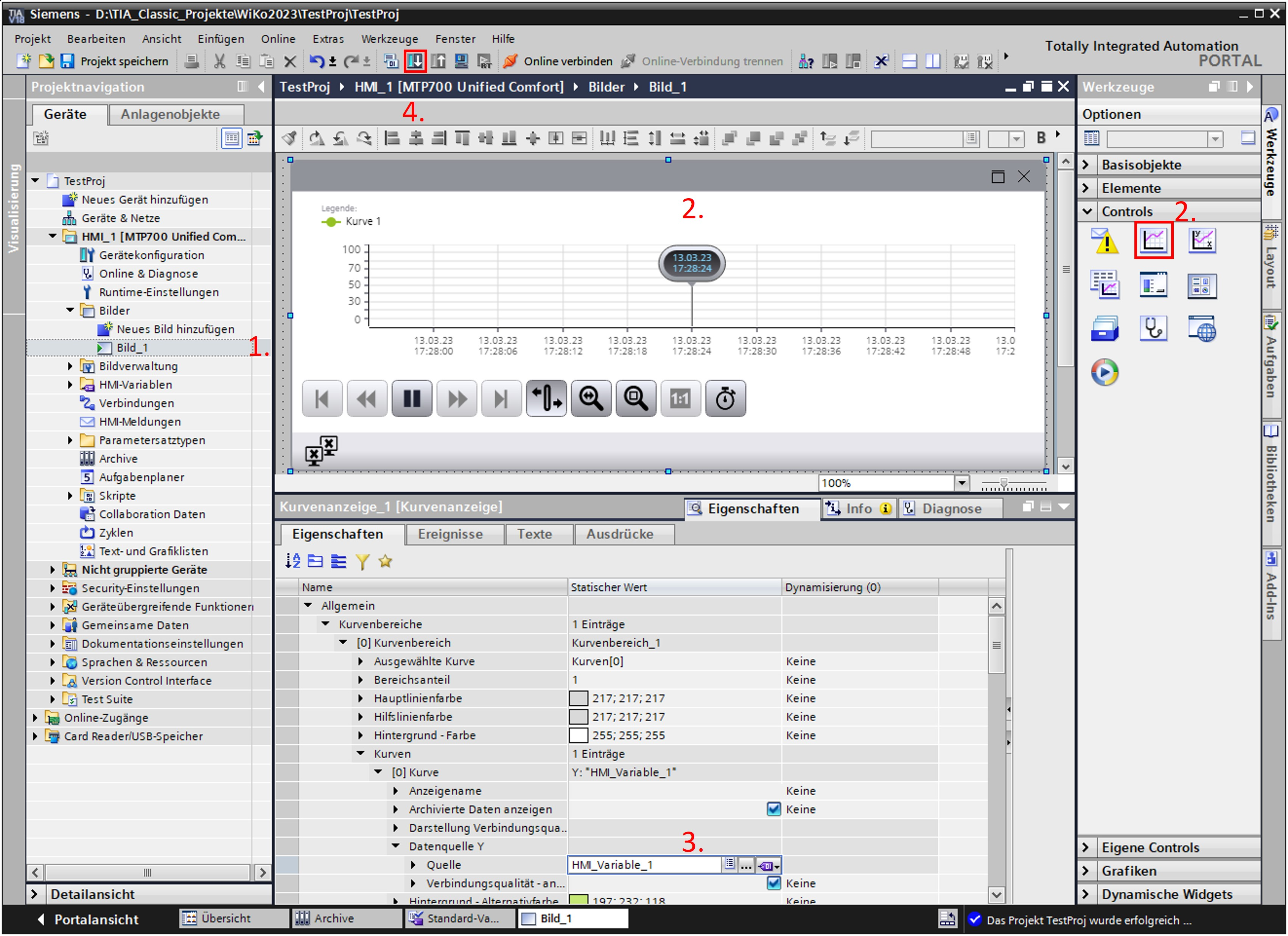The width and height of the screenshot is (1288, 936).
Task: Click the Hintergrund - Farbe white swatch
Action: tap(578, 735)
